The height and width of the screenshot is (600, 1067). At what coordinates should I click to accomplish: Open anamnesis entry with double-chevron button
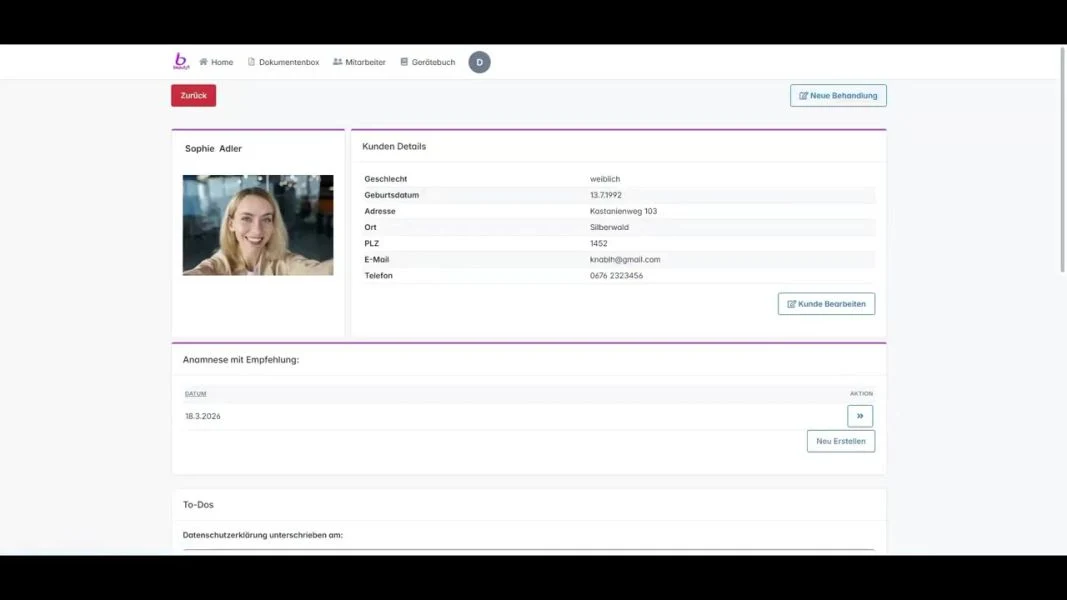click(860, 416)
